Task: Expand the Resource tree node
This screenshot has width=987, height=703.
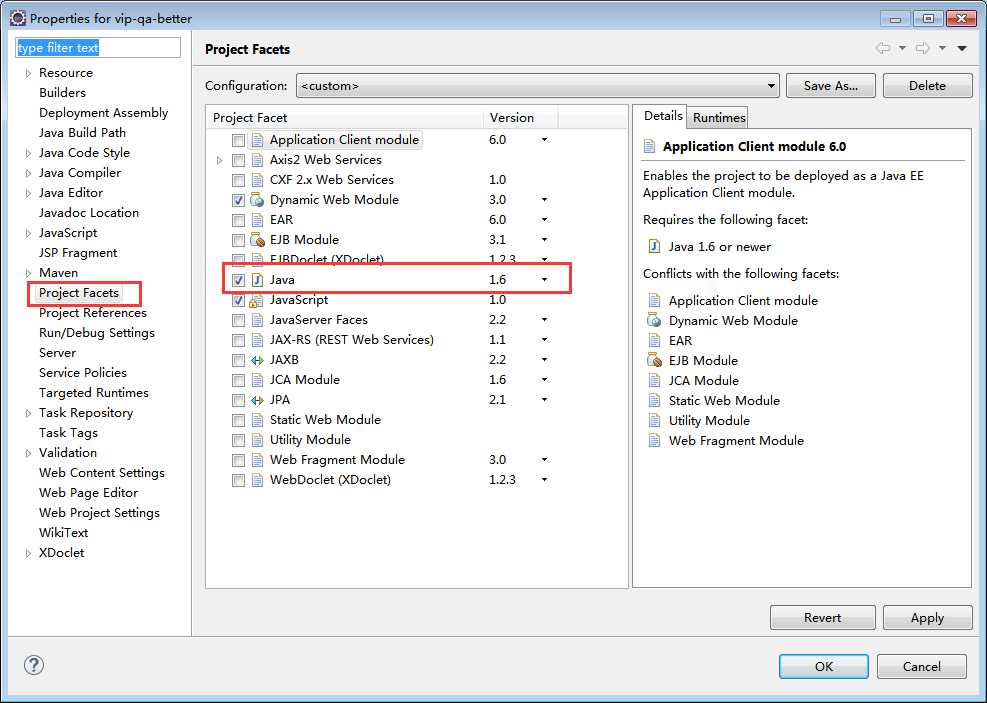Action: [28, 74]
